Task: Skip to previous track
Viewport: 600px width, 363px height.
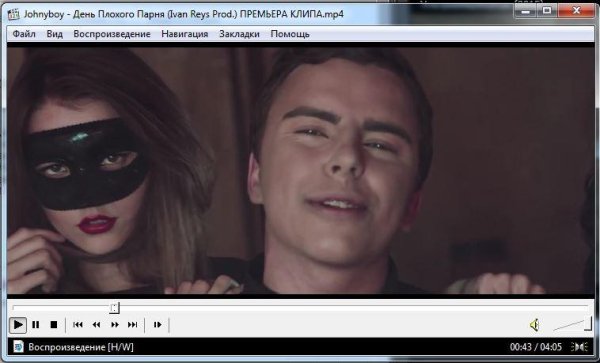Action: [x=78, y=325]
